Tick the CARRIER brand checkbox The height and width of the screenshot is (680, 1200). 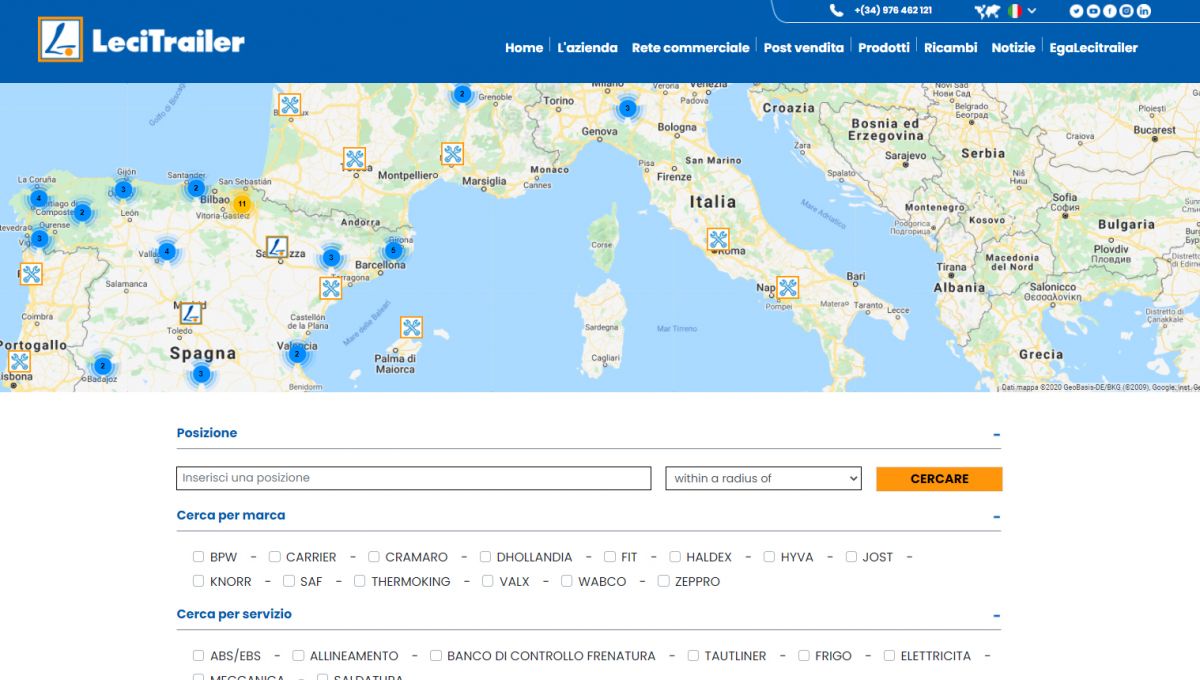click(x=275, y=557)
